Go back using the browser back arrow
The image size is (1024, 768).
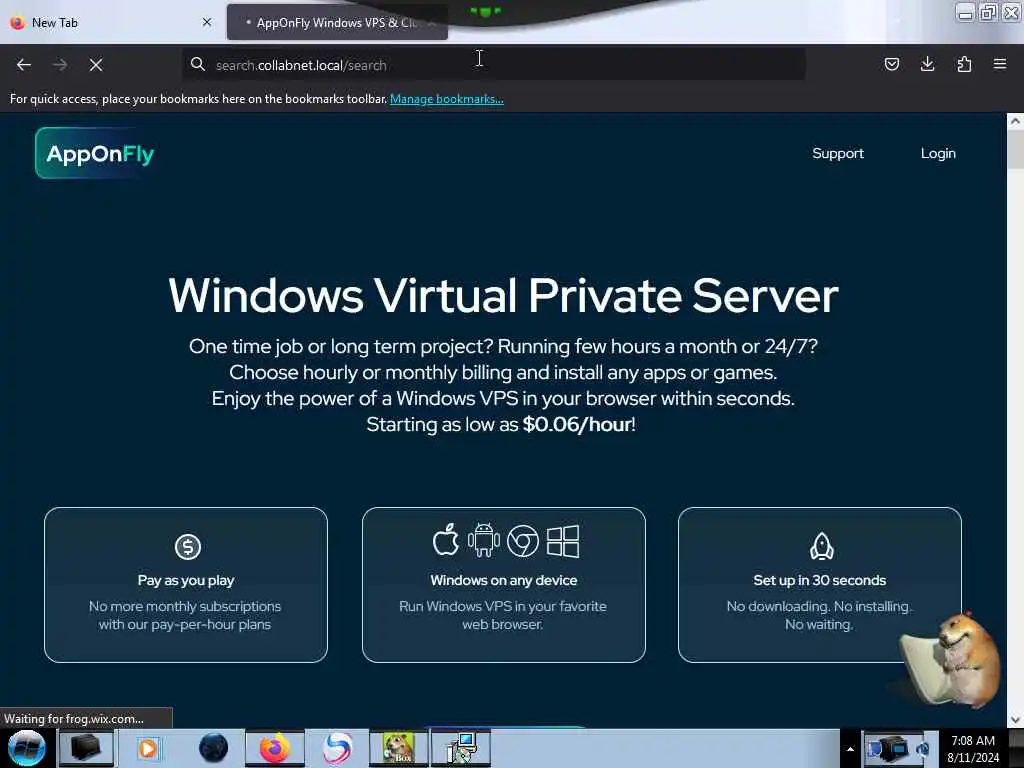(x=24, y=65)
